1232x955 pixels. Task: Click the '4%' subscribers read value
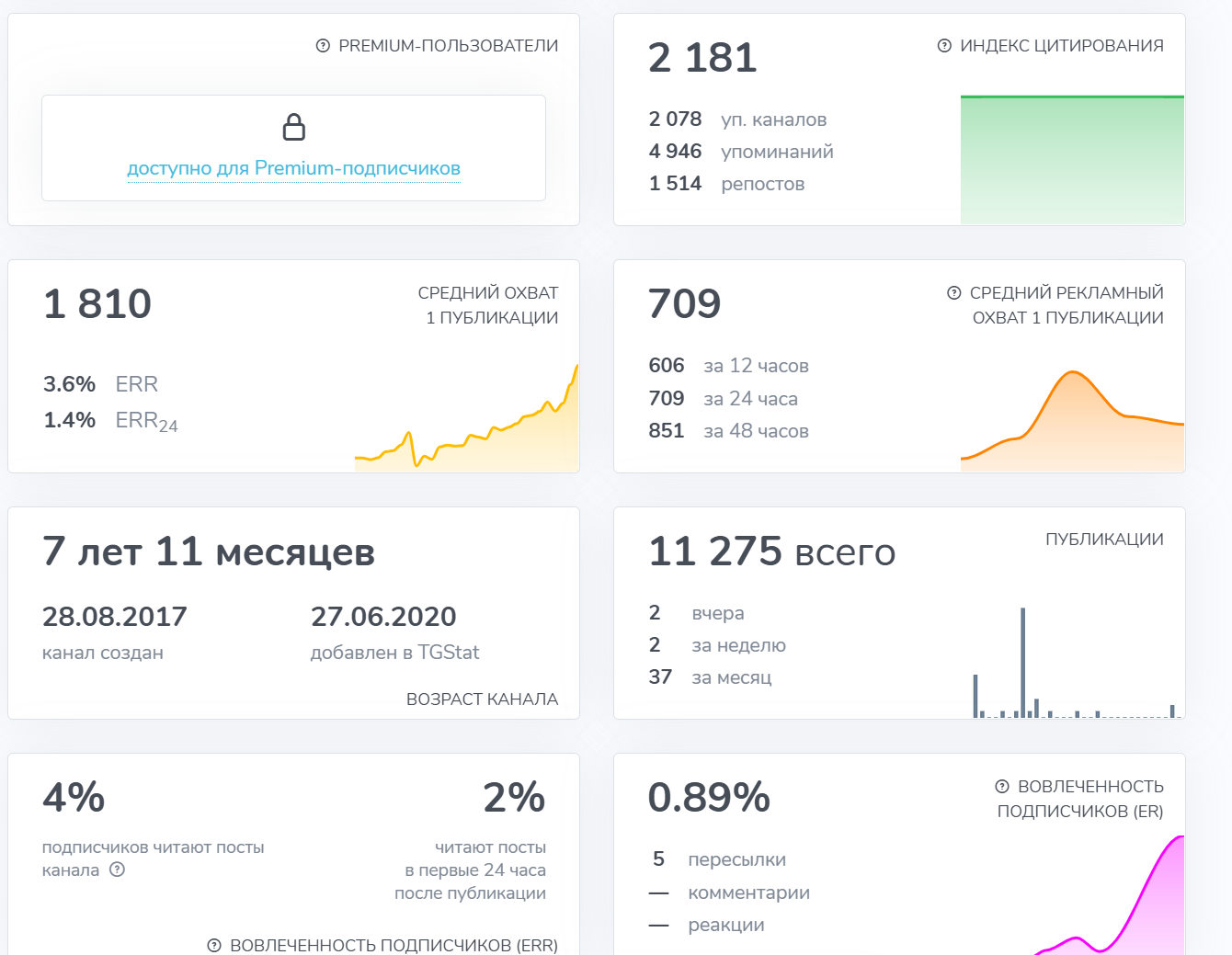[74, 798]
